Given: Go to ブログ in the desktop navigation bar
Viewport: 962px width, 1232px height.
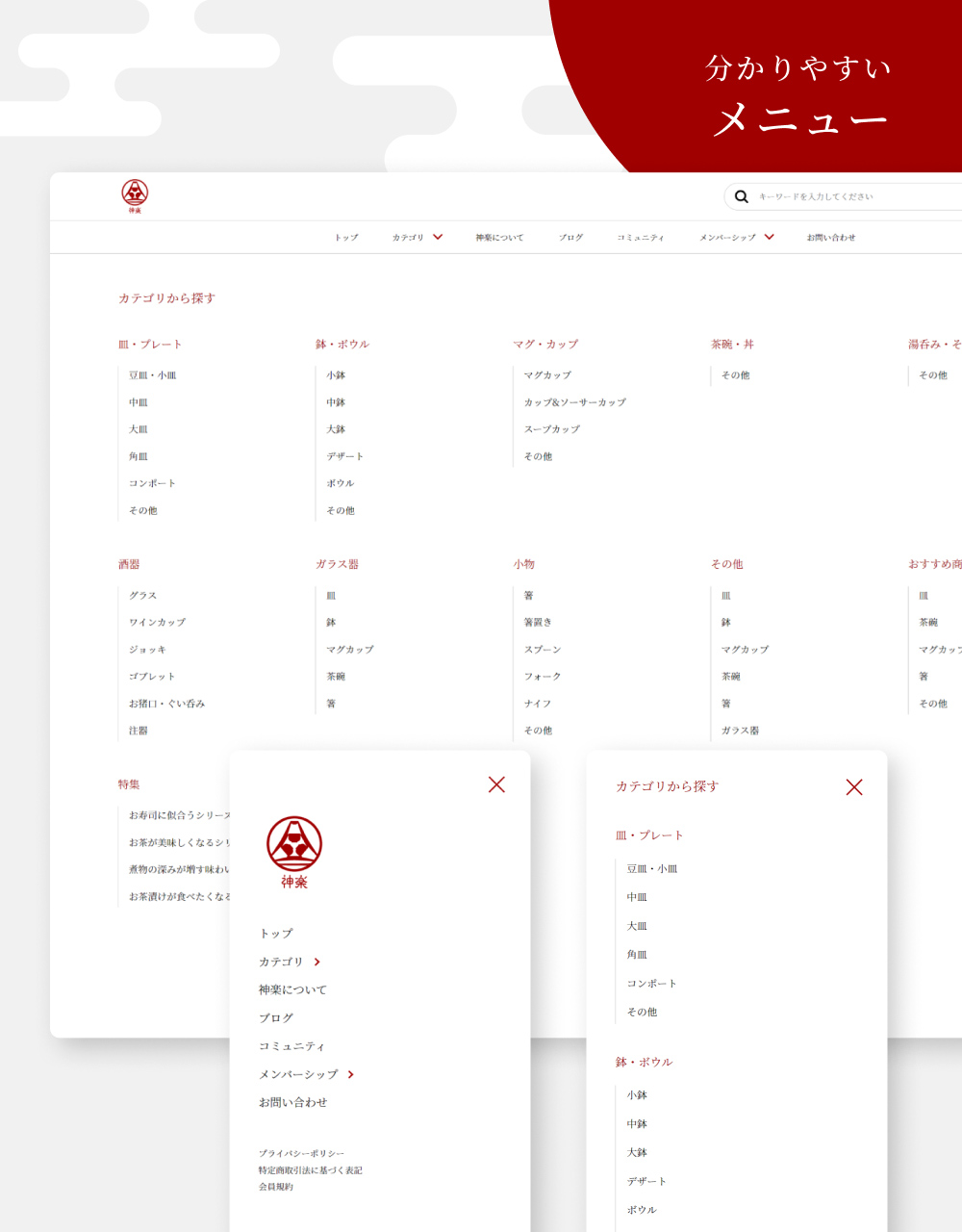Looking at the screenshot, I should 570,238.
